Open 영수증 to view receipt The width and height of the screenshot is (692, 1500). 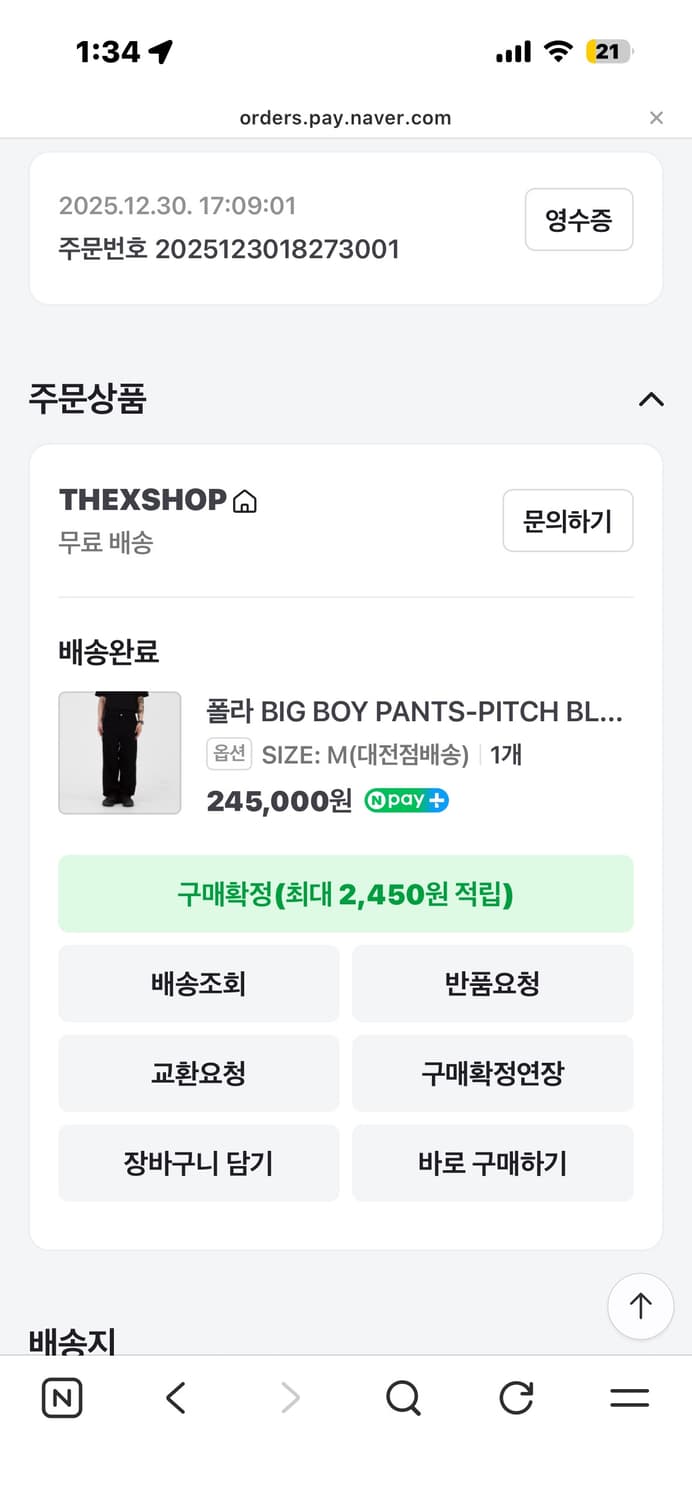point(579,220)
